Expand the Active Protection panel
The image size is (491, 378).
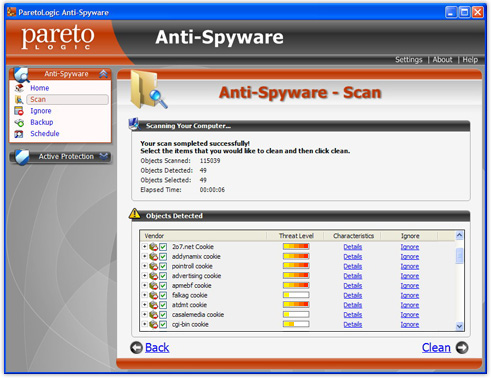[x=104, y=156]
